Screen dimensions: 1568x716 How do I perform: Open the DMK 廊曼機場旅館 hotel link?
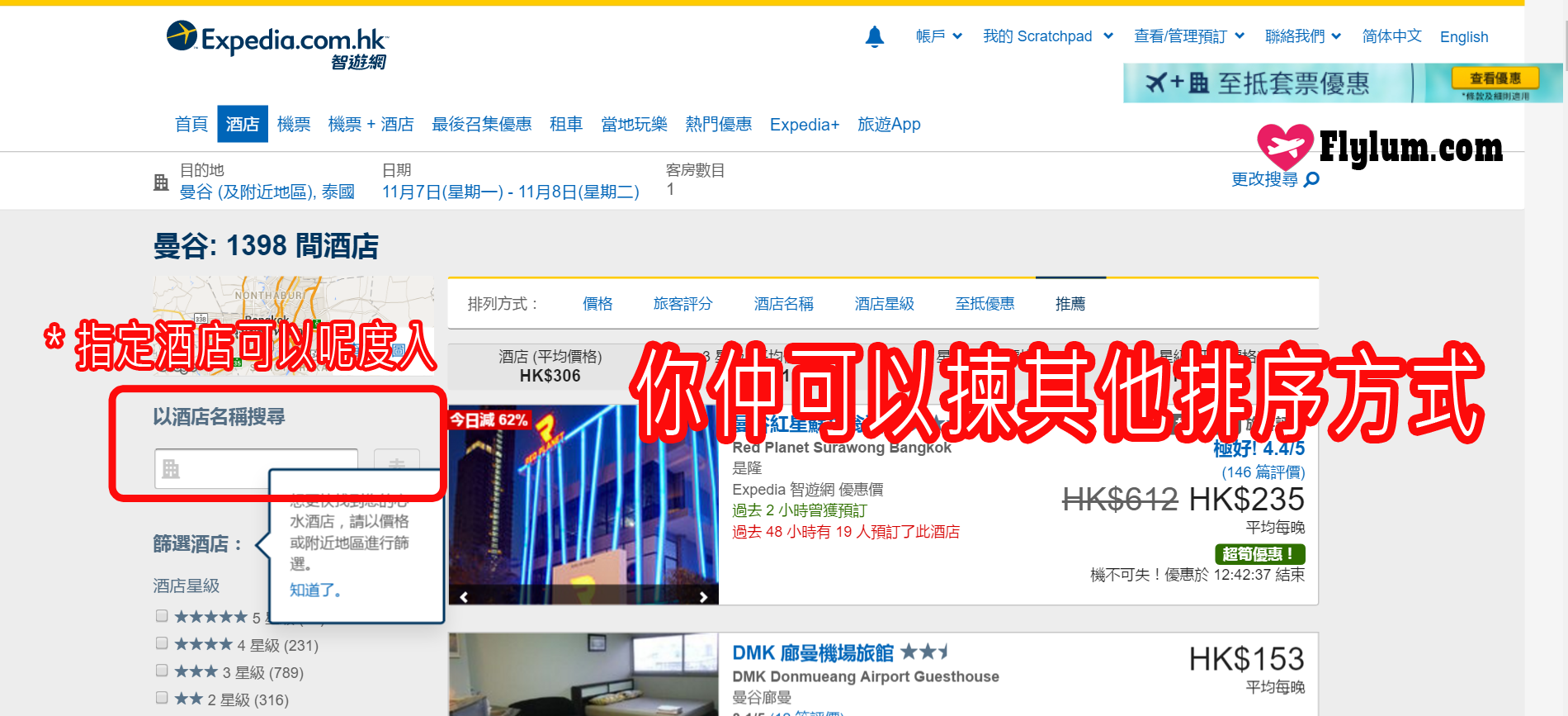point(813,652)
